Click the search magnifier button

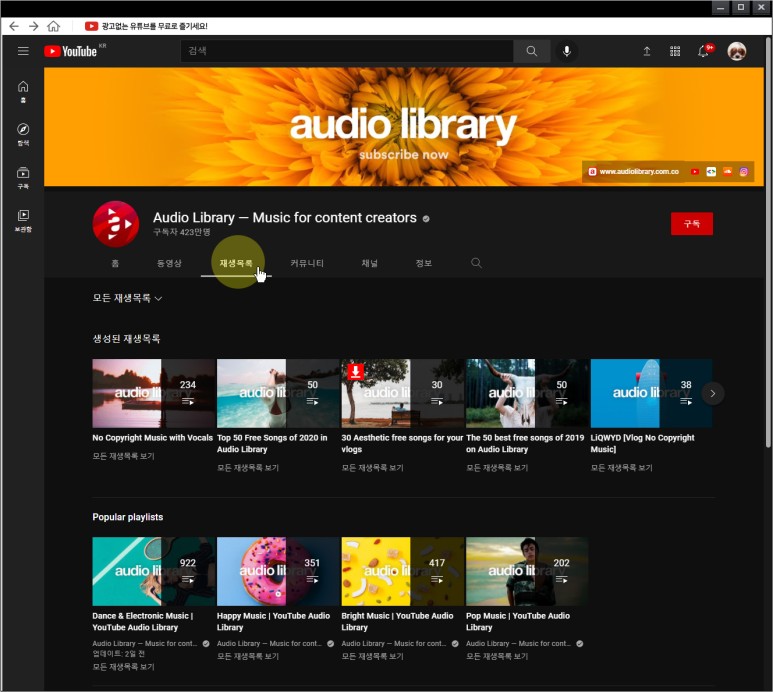click(531, 51)
